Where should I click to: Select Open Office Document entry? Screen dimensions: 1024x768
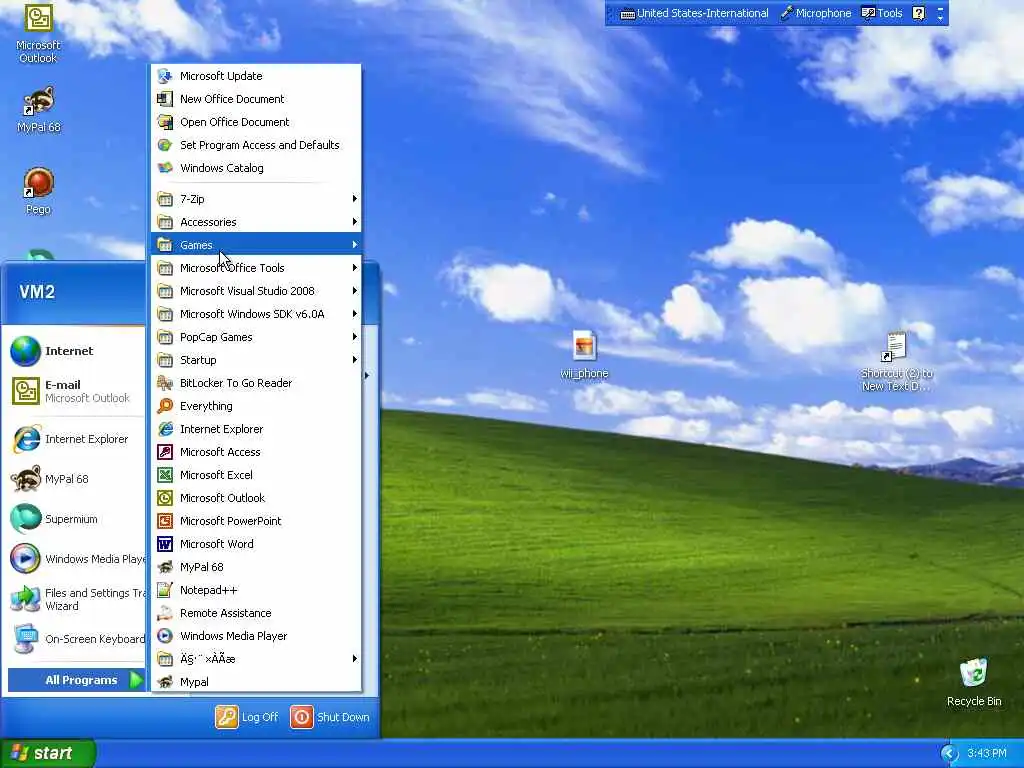click(x=256, y=122)
